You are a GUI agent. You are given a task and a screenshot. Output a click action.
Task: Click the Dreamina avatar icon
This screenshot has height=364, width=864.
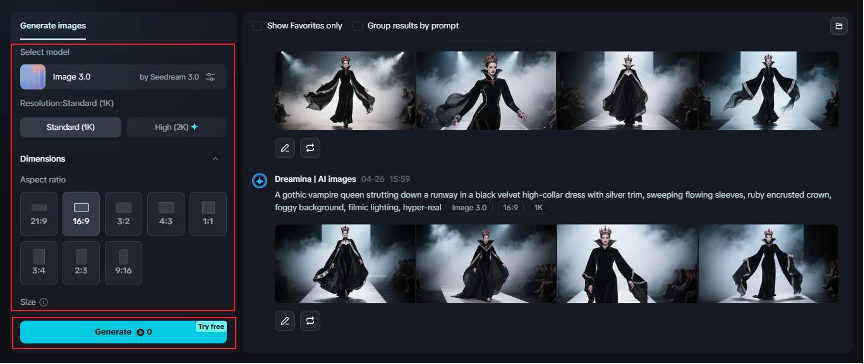click(260, 180)
